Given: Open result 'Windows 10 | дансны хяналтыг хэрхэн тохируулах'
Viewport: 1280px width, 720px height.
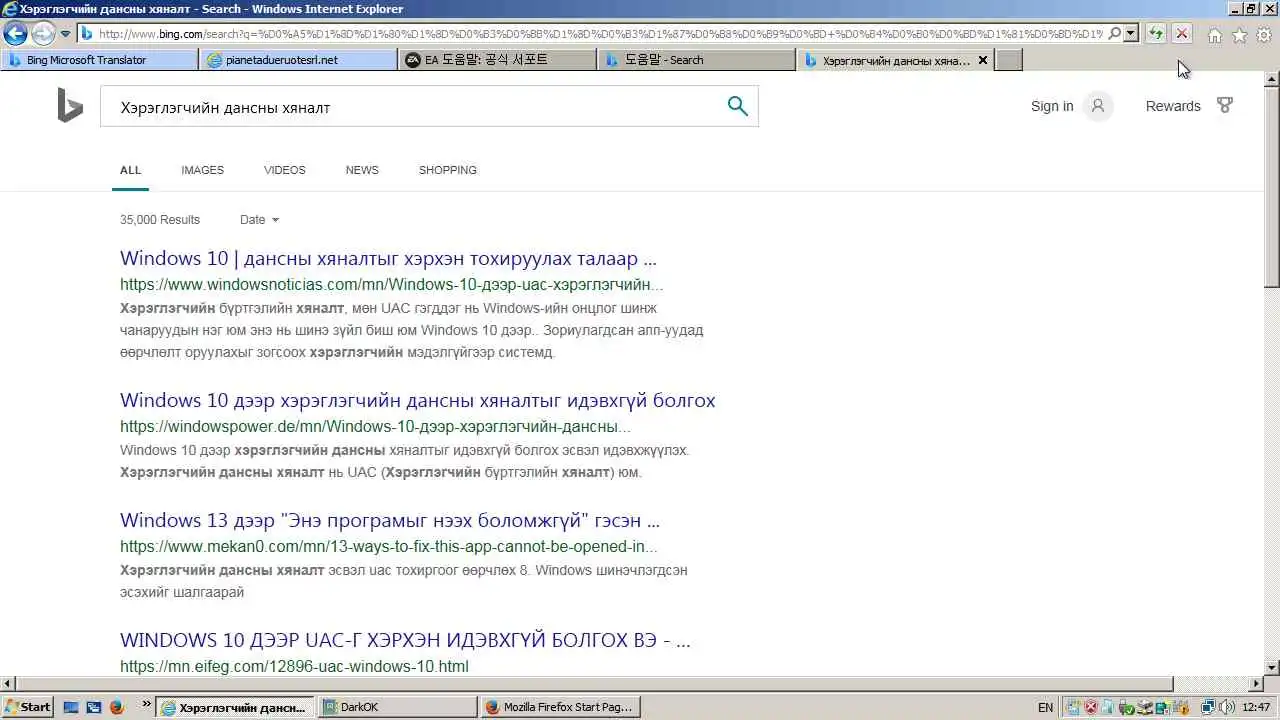Looking at the screenshot, I should (x=388, y=259).
